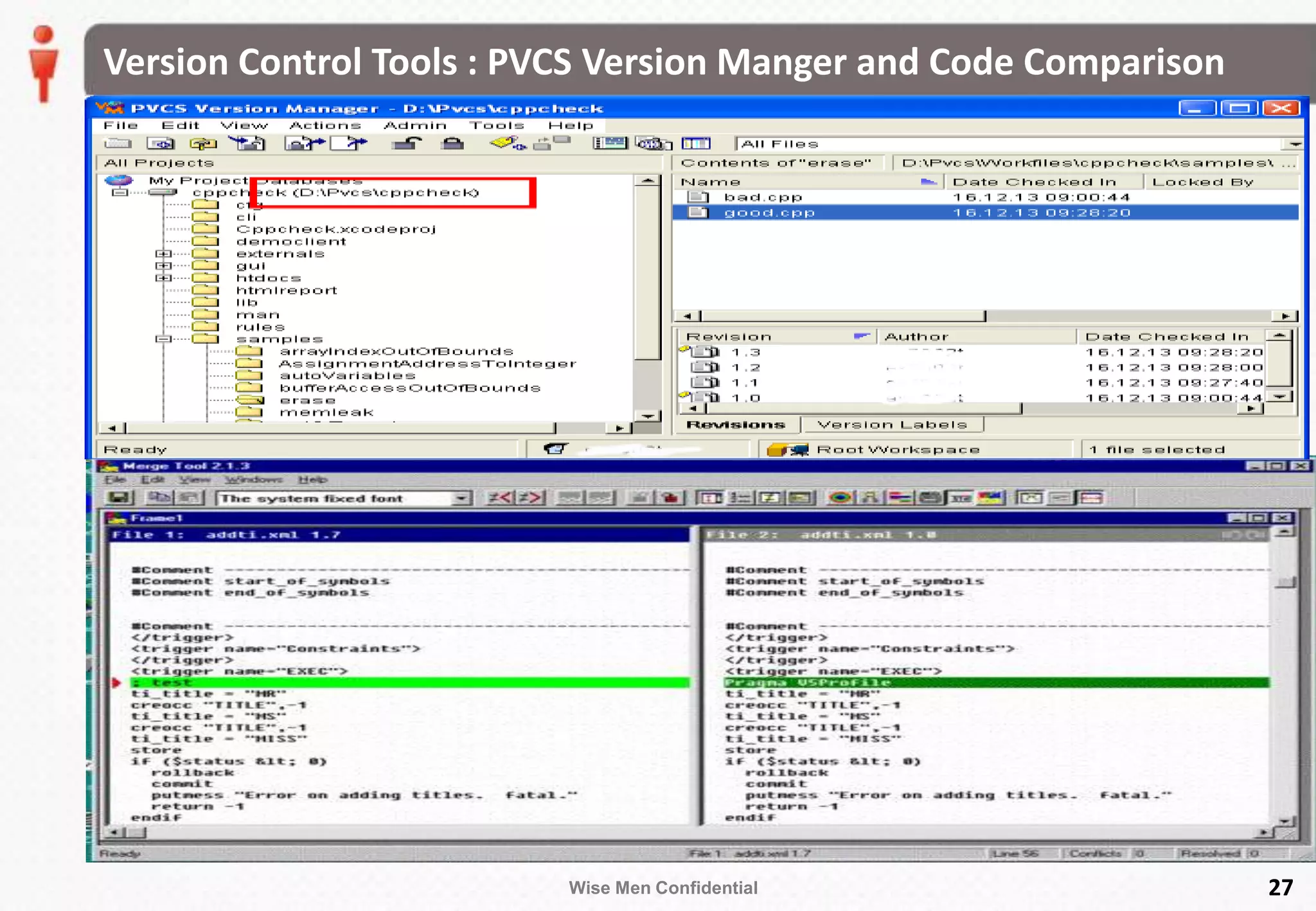The height and width of the screenshot is (911, 1316).
Task: Click the blue column view toolbar icon
Action: click(x=696, y=143)
